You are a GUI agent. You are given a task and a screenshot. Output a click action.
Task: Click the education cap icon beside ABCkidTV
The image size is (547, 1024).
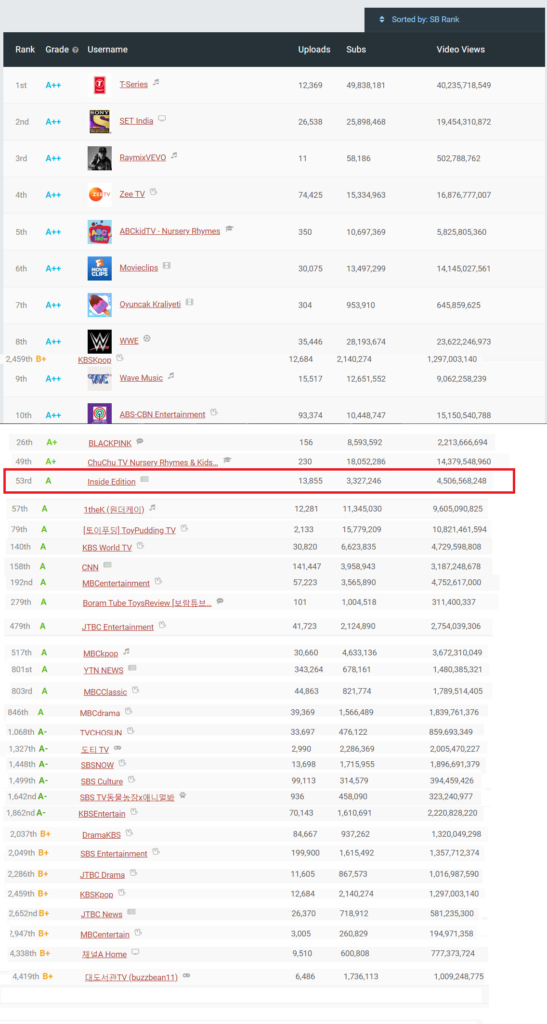click(x=229, y=229)
